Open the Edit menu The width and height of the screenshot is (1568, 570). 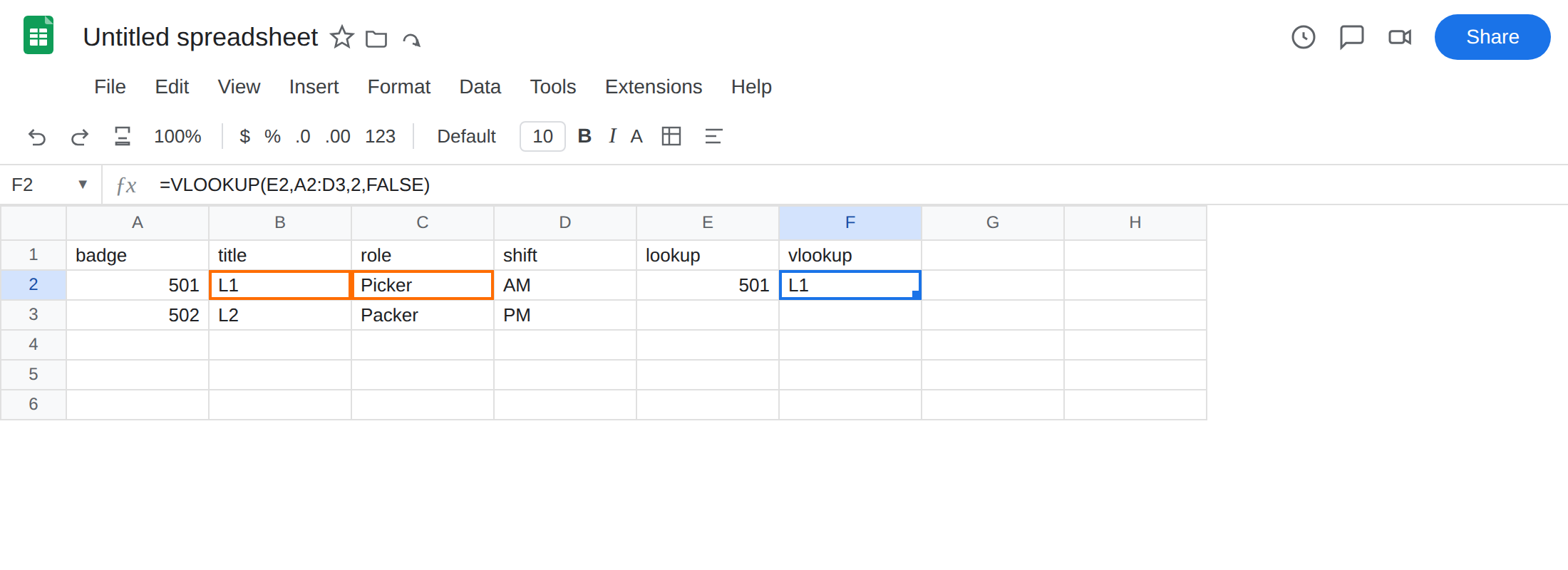tap(172, 87)
